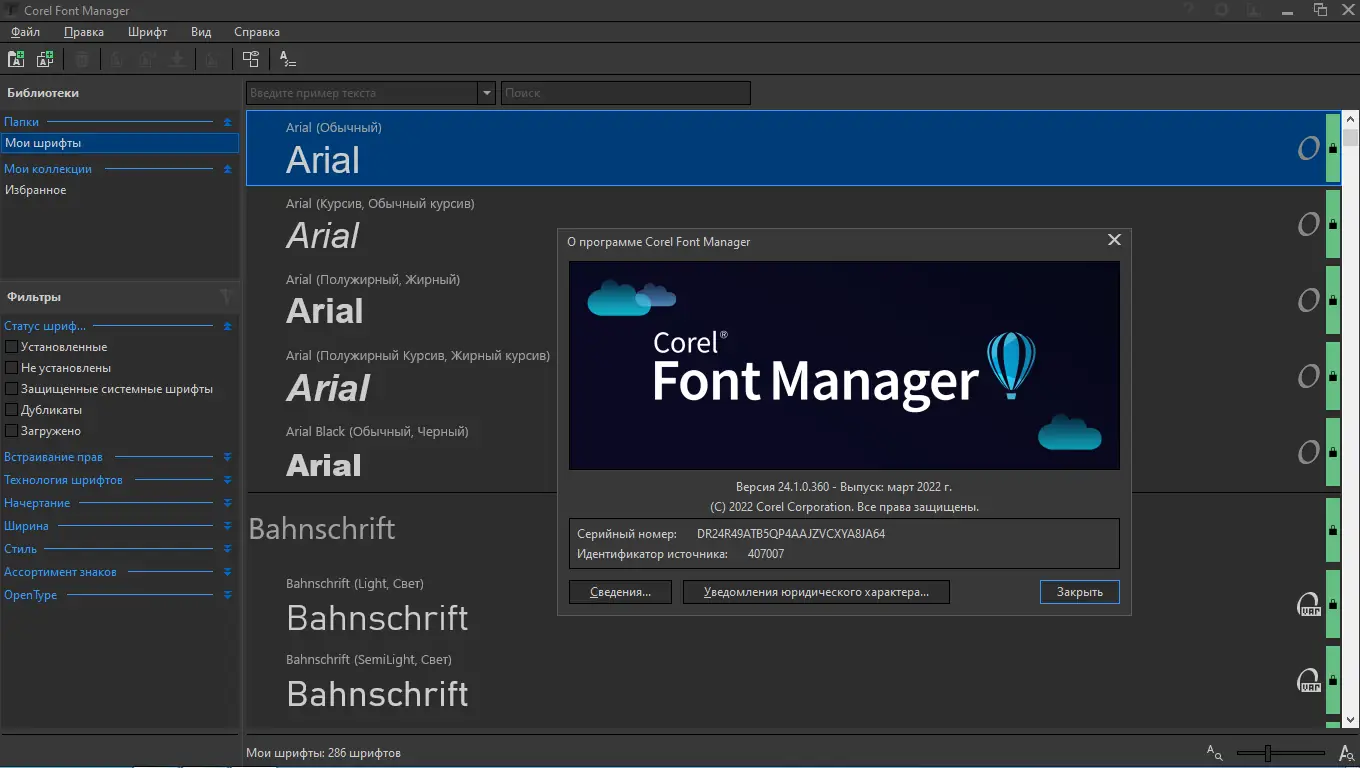
Task: Click the Поиск search field
Action: [625, 93]
